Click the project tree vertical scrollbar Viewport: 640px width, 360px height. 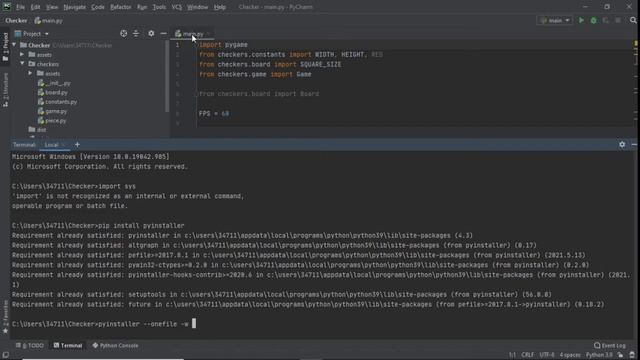167,76
